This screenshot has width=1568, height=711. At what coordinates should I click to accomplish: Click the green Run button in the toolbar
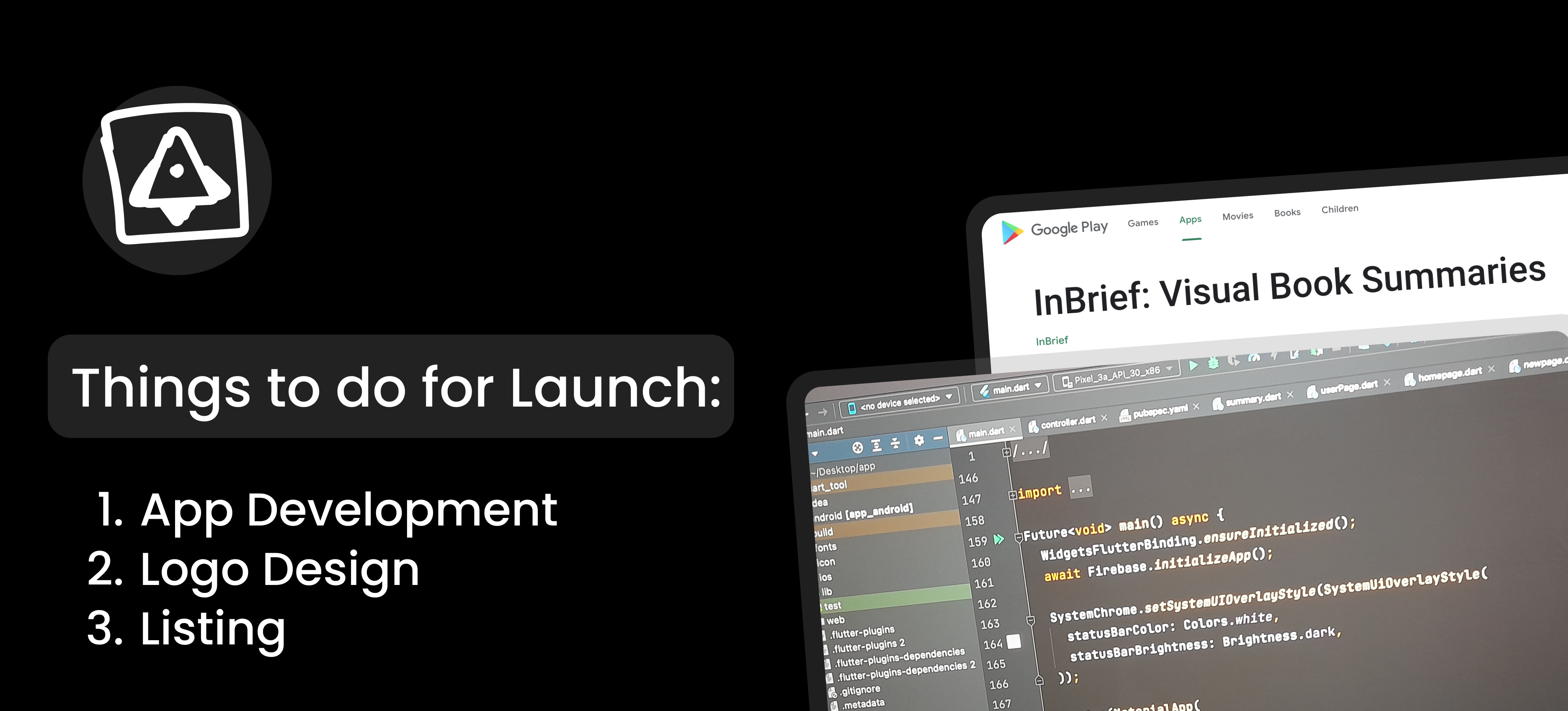(1193, 365)
